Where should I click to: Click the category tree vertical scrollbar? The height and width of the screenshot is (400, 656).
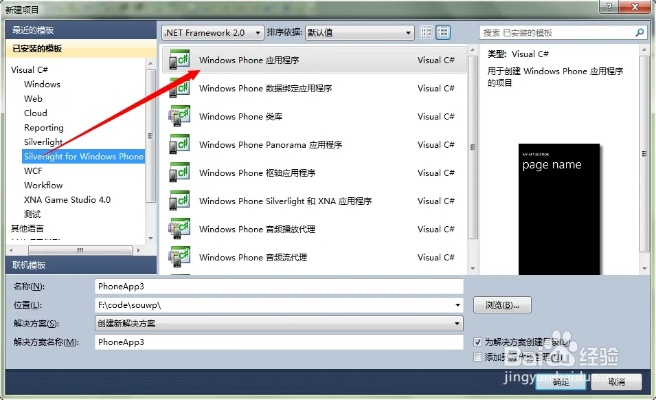pyautogui.click(x=150, y=136)
